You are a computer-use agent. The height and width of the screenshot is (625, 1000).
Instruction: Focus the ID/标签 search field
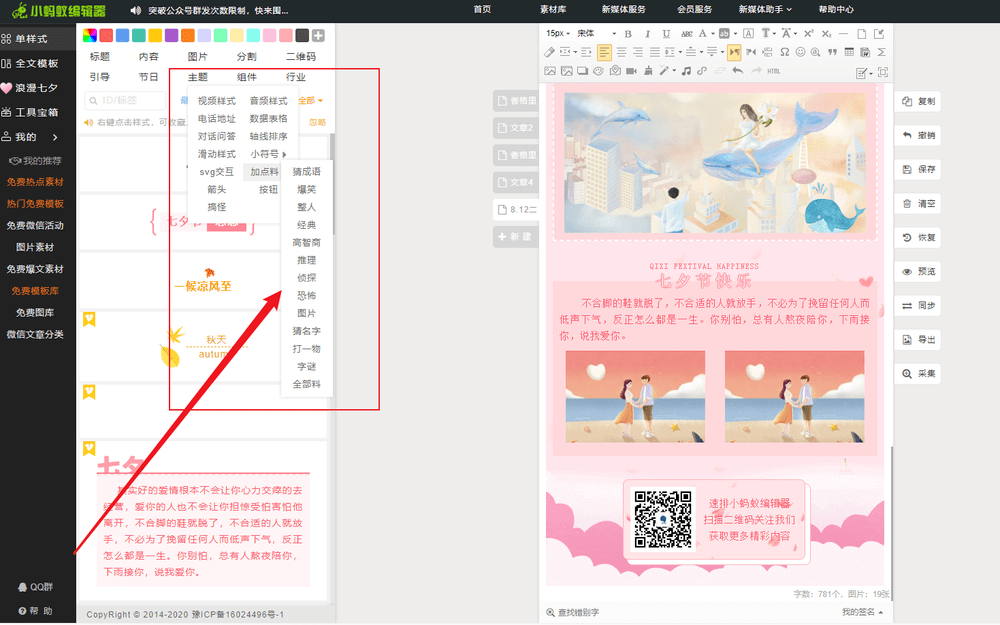point(125,100)
